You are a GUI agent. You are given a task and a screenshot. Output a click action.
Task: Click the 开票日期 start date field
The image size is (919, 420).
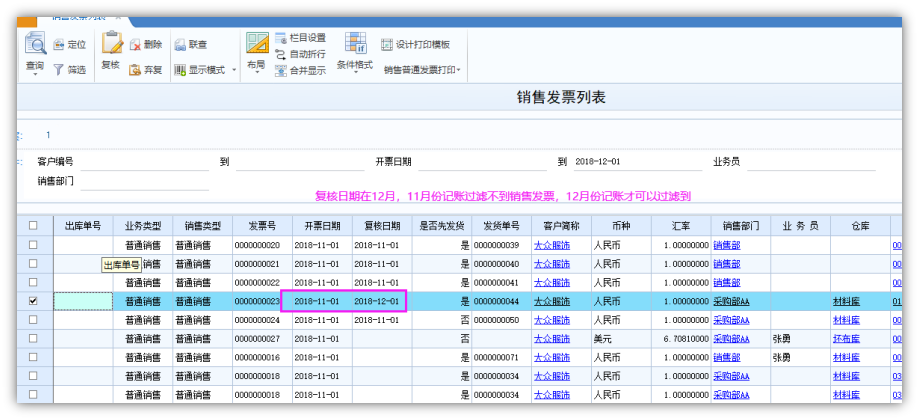tap(481, 162)
